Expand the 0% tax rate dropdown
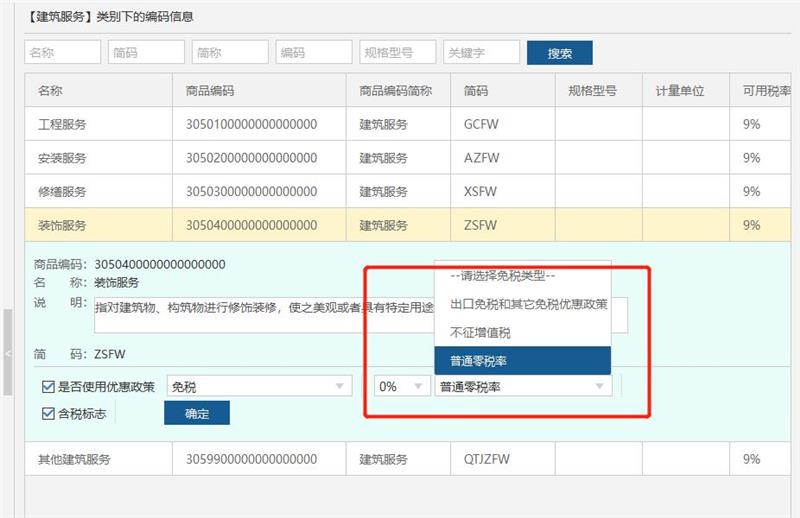 pos(399,386)
